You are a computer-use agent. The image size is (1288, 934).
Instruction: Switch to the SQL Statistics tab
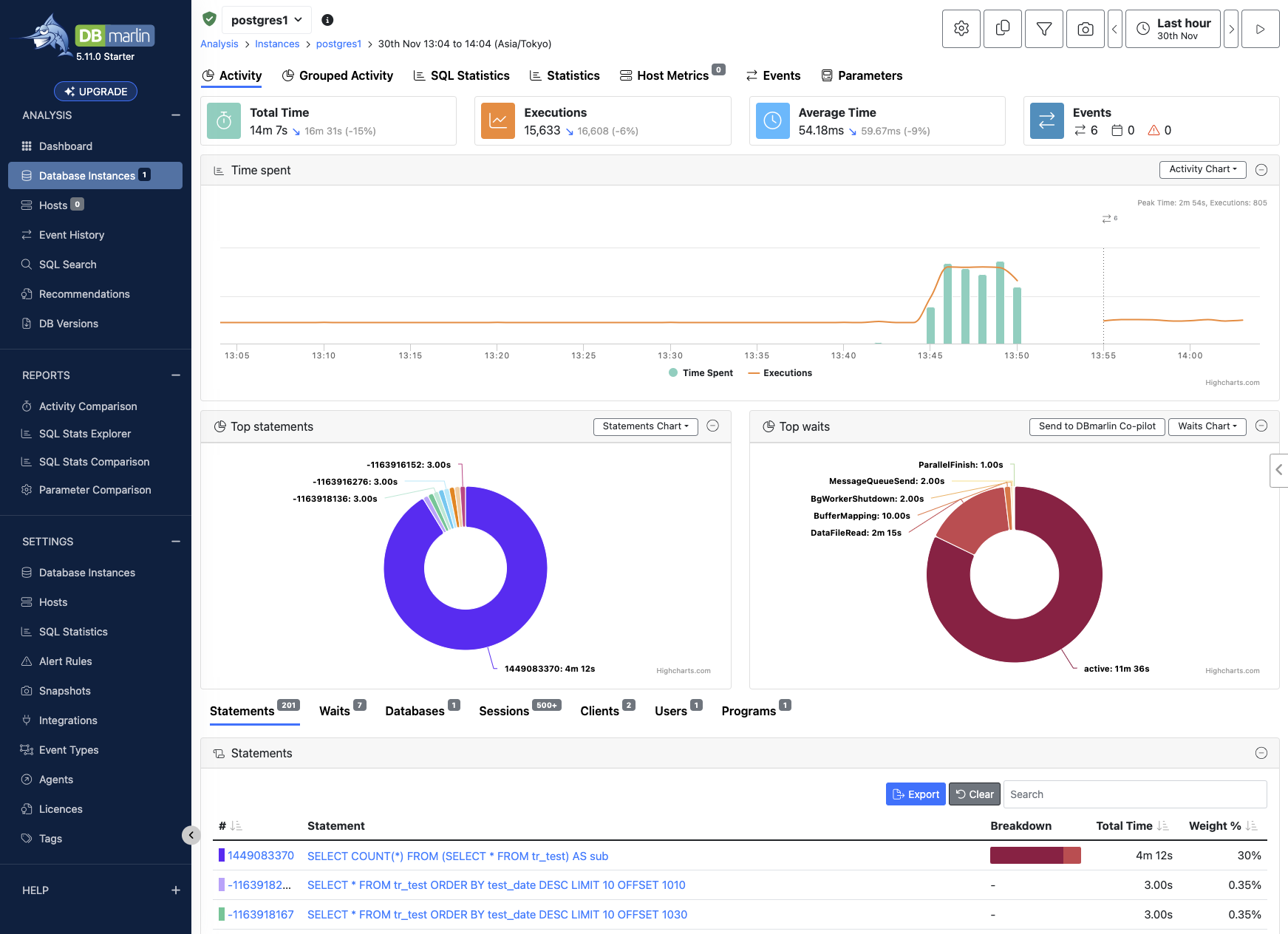pyautogui.click(x=461, y=75)
